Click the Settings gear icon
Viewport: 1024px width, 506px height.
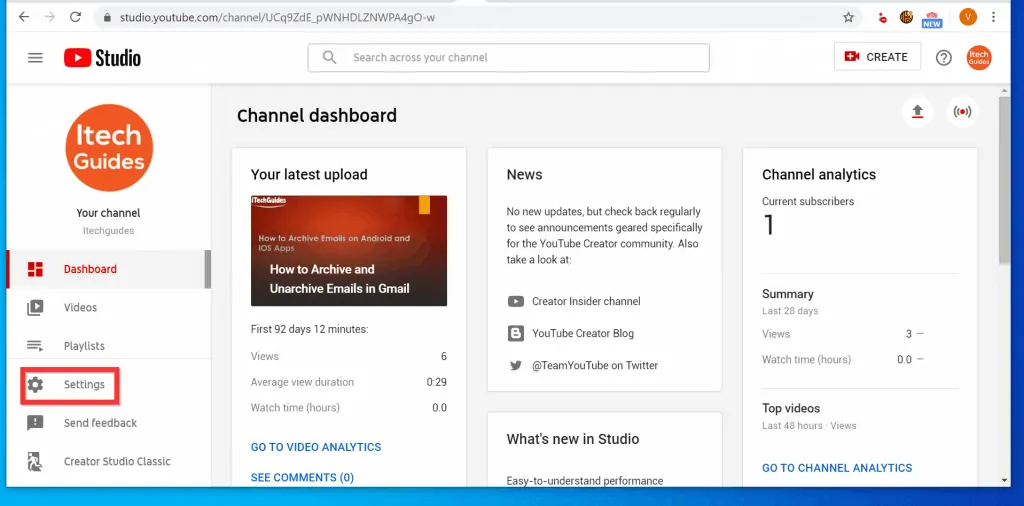35,385
